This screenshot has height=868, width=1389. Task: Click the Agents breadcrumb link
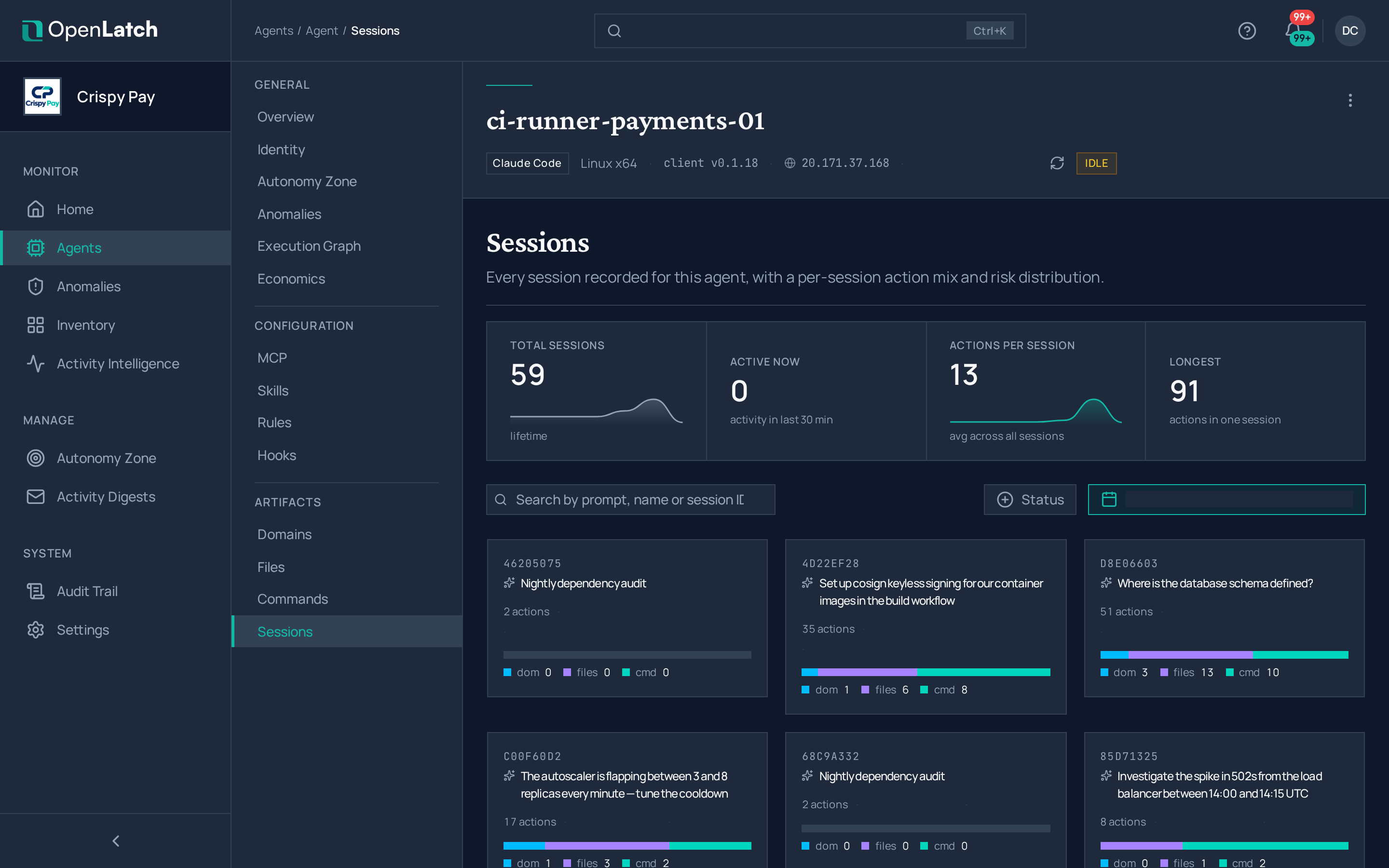pyautogui.click(x=274, y=31)
